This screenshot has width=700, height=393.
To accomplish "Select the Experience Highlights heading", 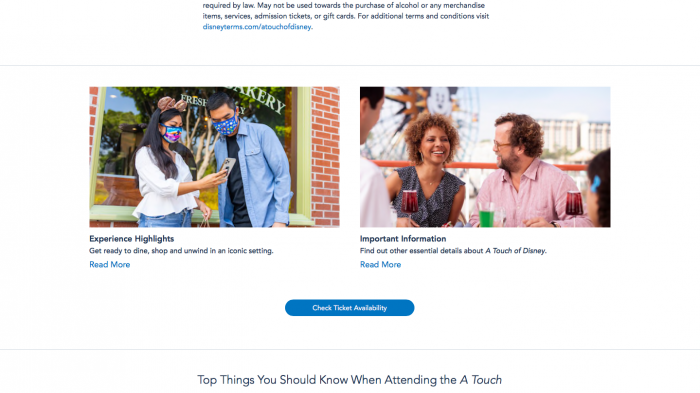I will pos(132,239).
